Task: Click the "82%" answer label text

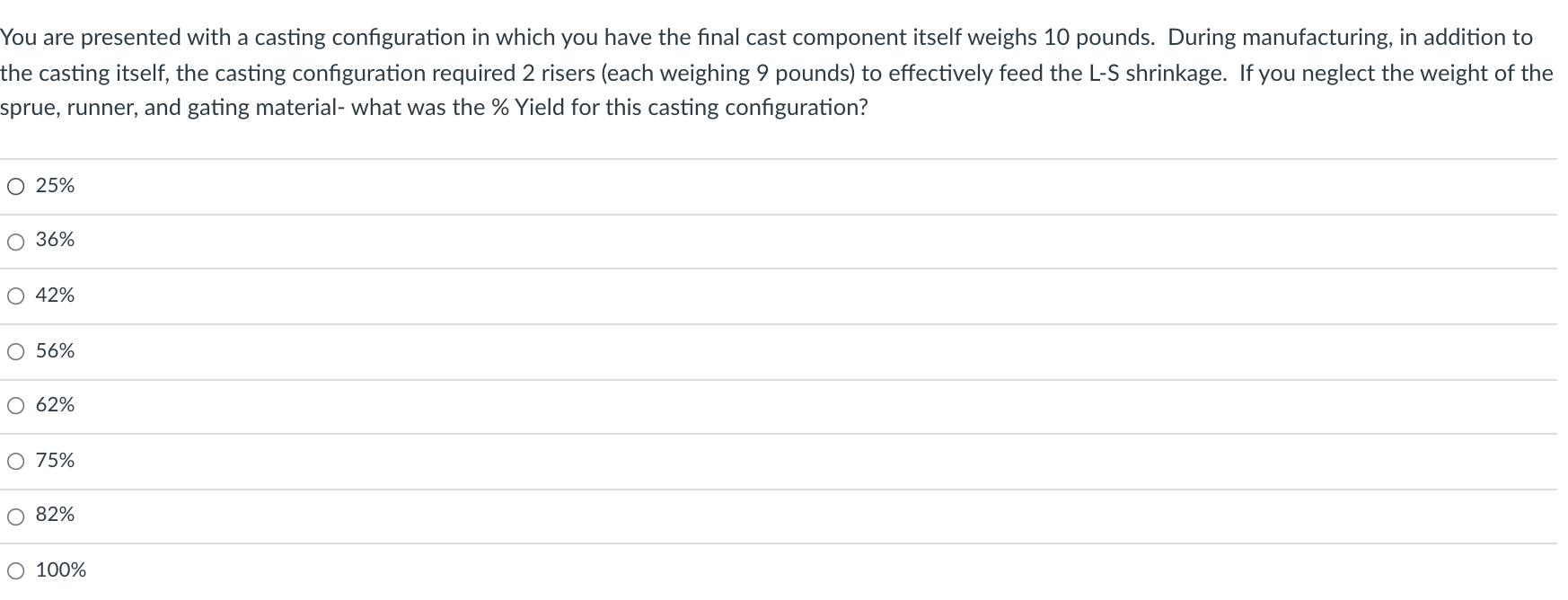Action: coord(55,515)
